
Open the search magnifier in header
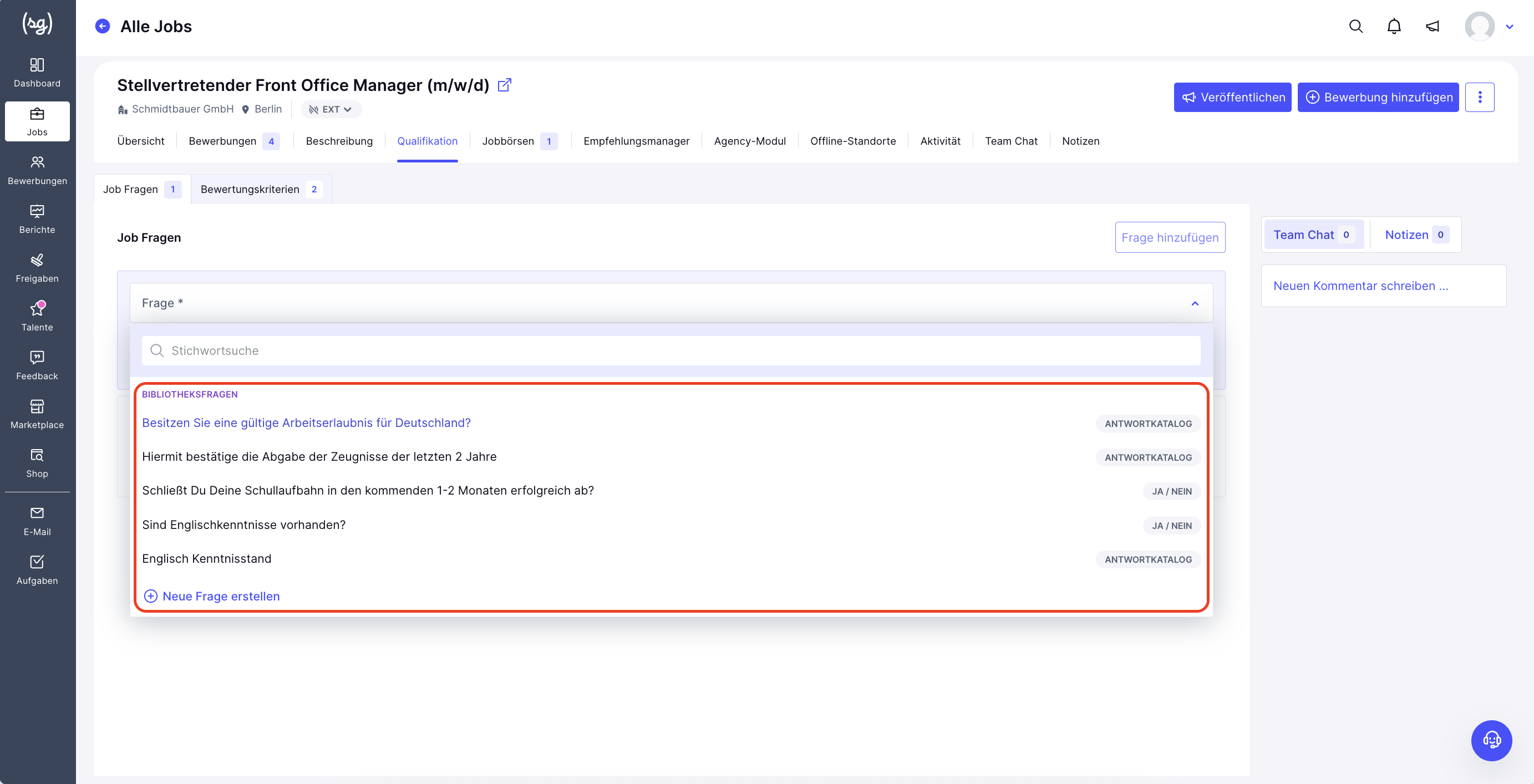(x=1355, y=26)
